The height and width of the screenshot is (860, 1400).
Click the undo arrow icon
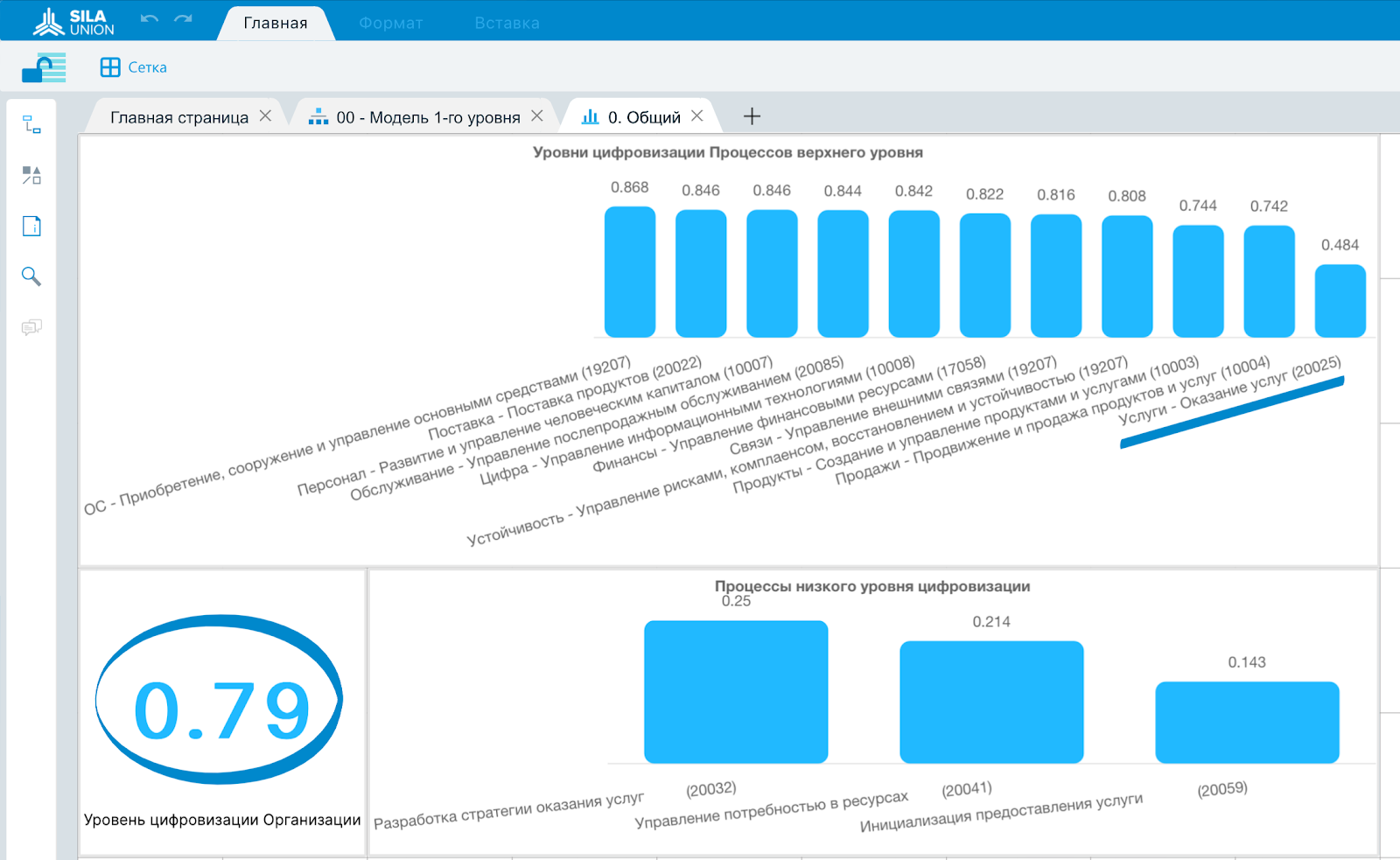[x=150, y=19]
